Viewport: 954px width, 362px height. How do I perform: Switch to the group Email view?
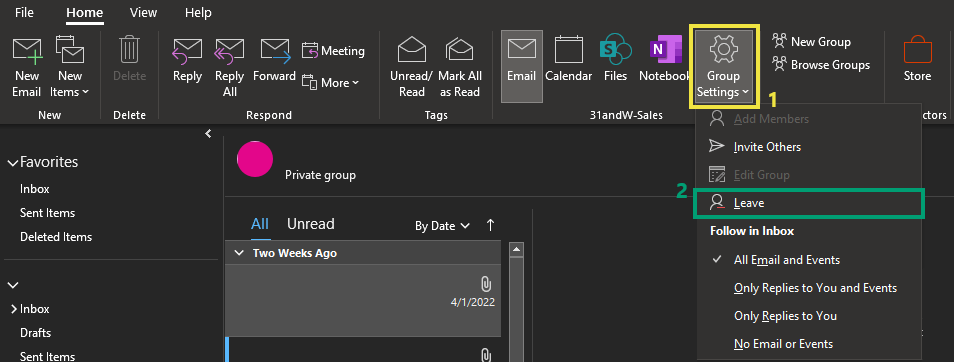coord(521,67)
